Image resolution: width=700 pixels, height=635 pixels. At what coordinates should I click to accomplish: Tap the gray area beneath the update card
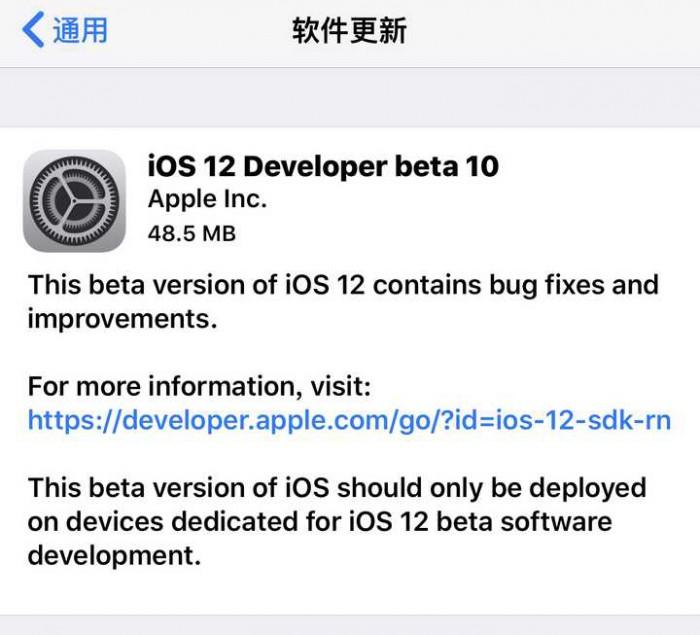click(350, 625)
